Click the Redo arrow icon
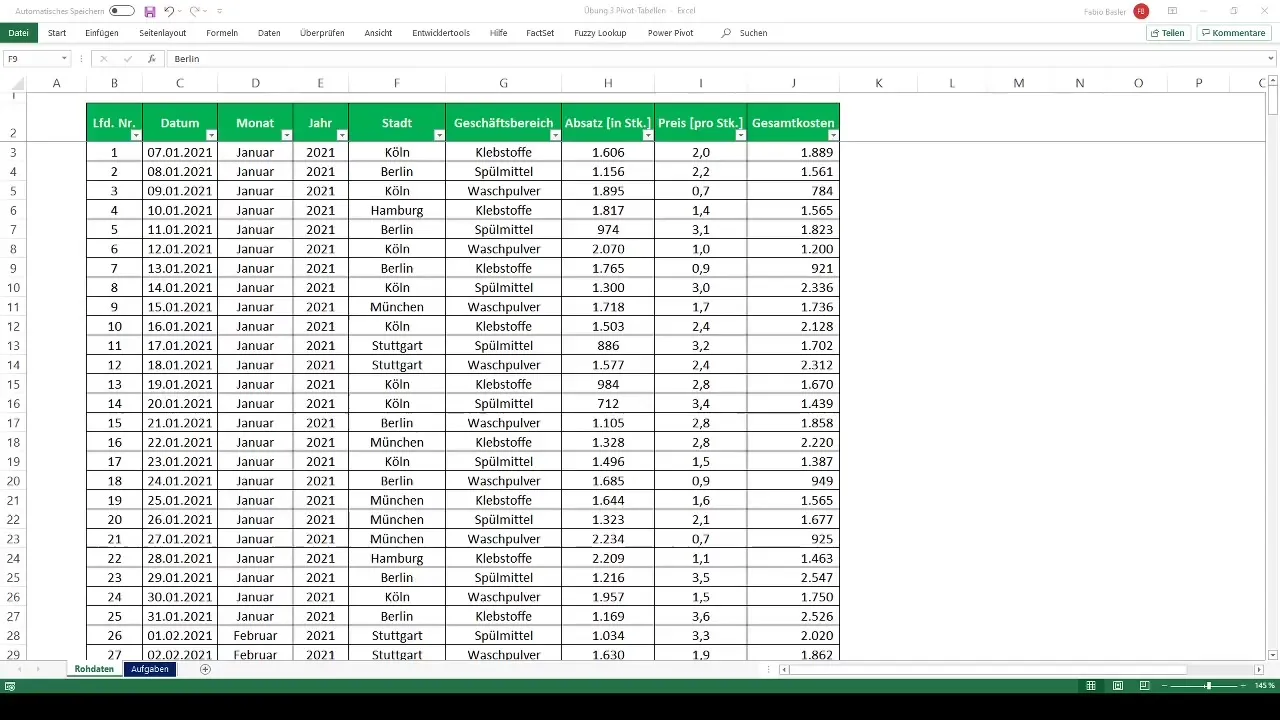This screenshot has width=1280, height=720. click(194, 11)
